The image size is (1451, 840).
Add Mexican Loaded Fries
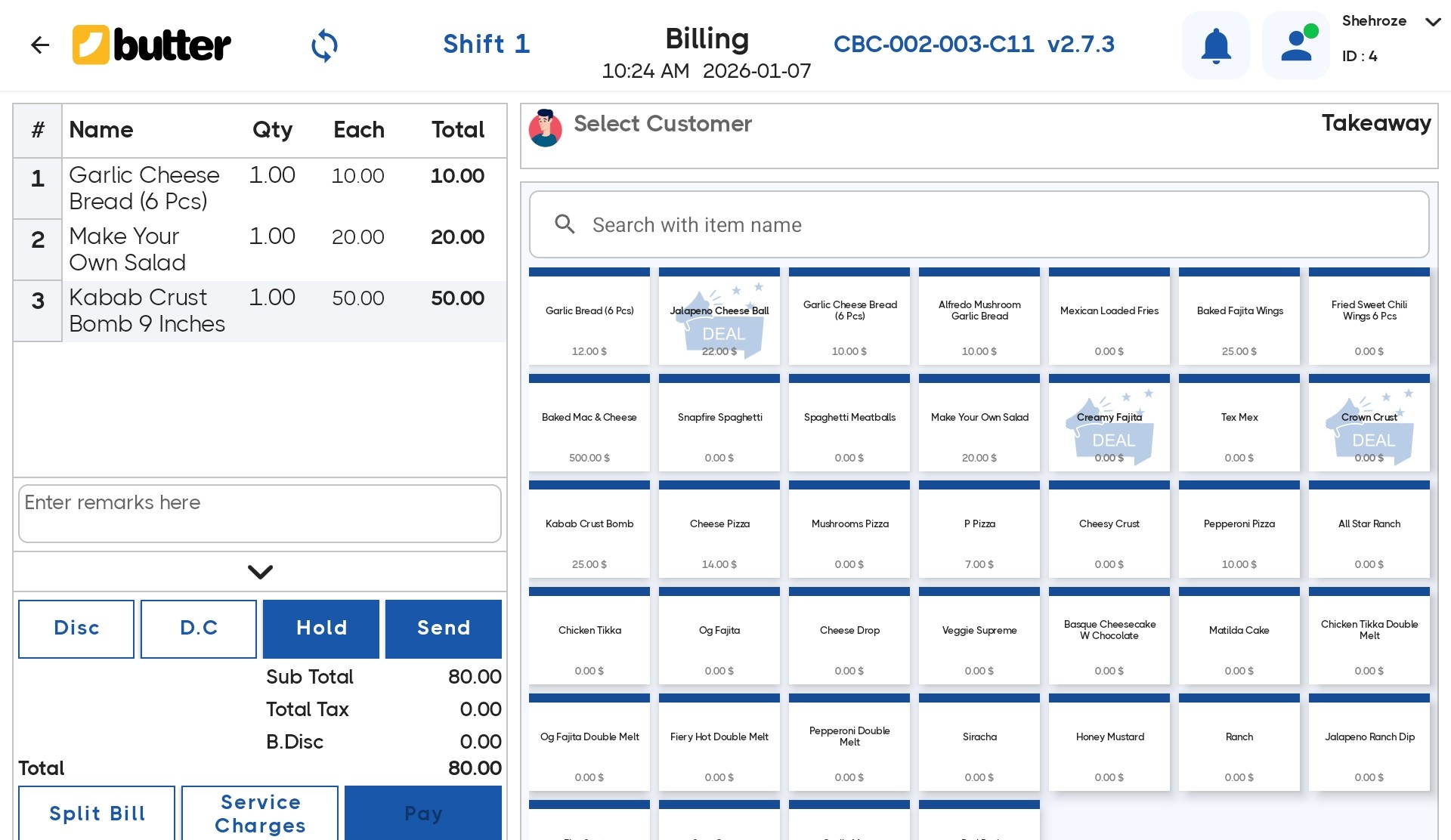tap(1109, 317)
